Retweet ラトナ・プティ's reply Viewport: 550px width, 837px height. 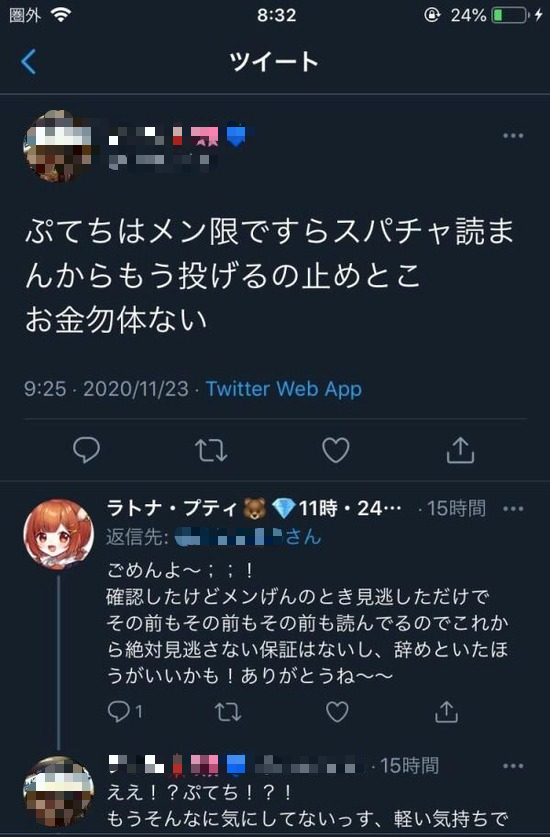click(x=228, y=712)
